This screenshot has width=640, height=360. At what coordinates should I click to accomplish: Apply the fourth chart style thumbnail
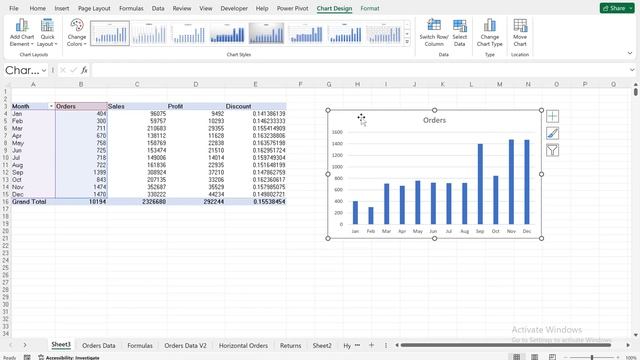coord(227,33)
